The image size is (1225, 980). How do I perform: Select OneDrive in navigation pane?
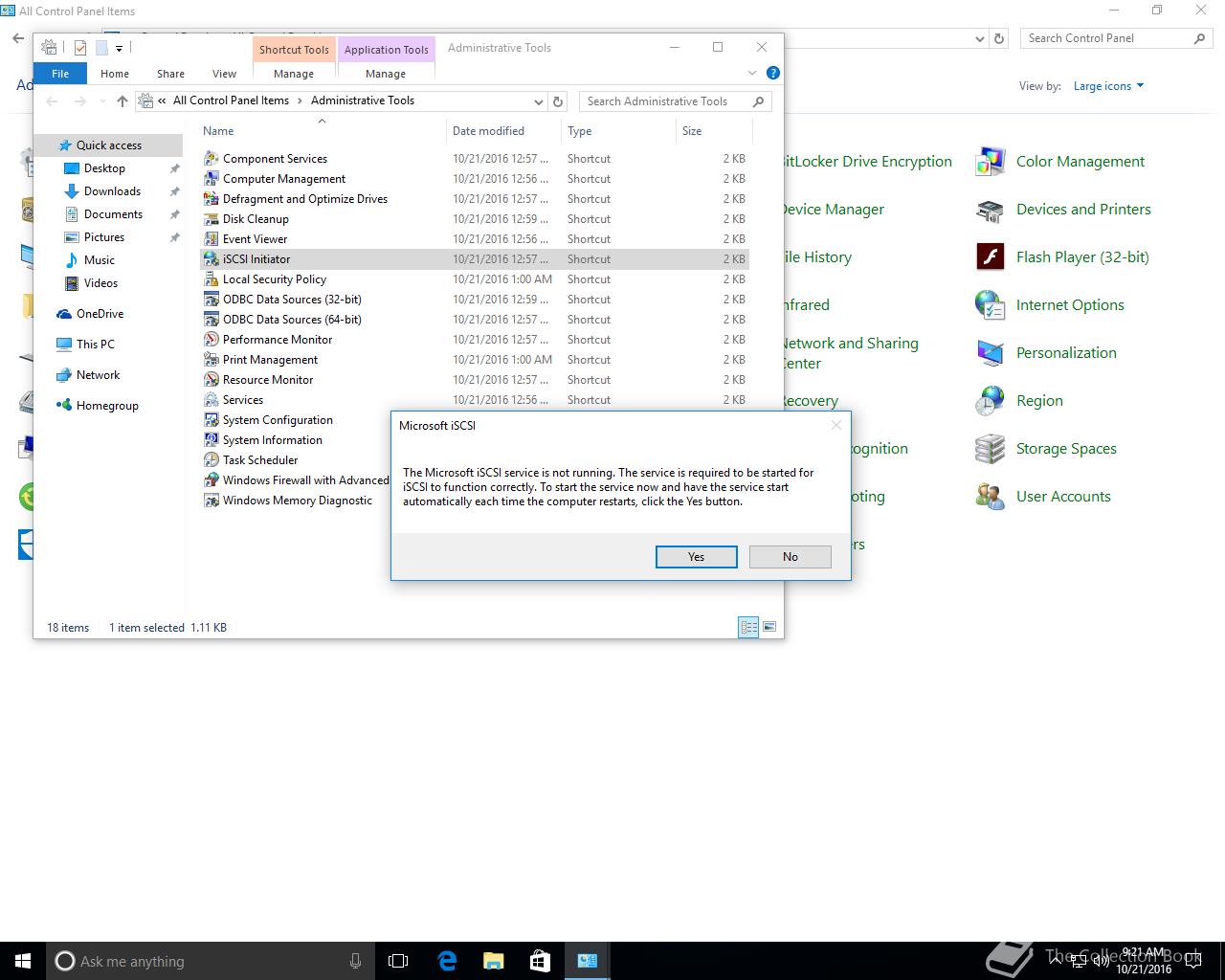[100, 314]
